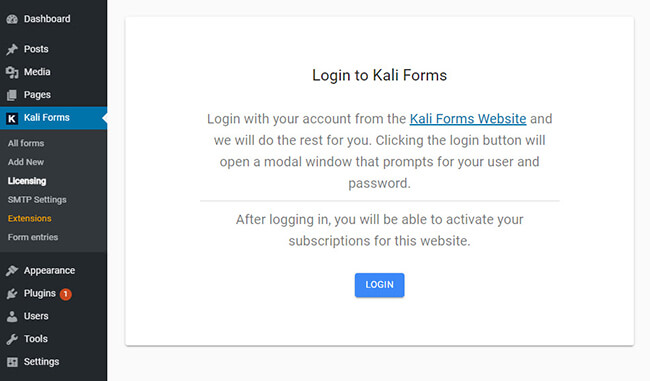Click the Pages document icon

pyautogui.click(x=12, y=95)
